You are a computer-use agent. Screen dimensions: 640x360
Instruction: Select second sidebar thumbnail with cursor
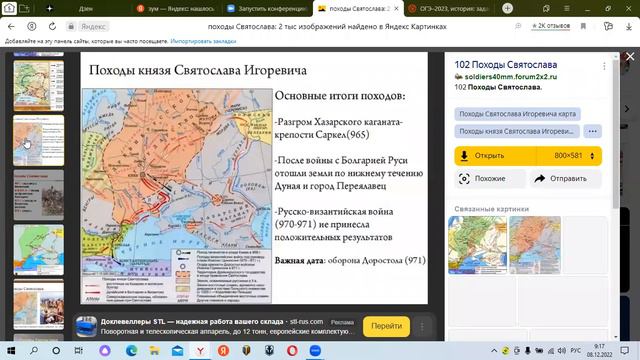click(39, 140)
